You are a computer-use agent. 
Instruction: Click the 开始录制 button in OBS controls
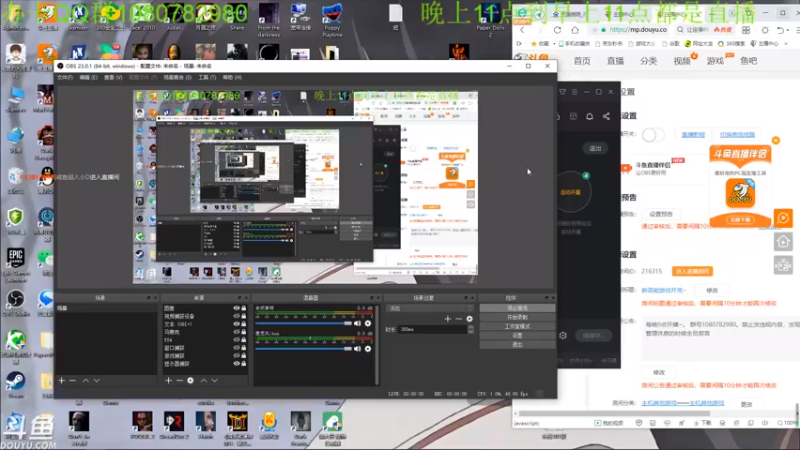pos(517,317)
